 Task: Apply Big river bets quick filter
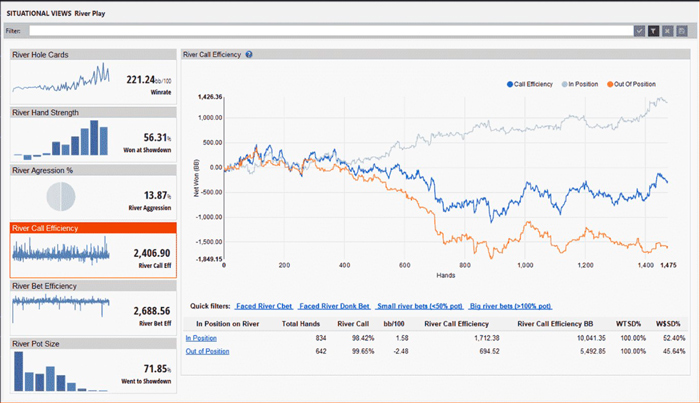511,306
